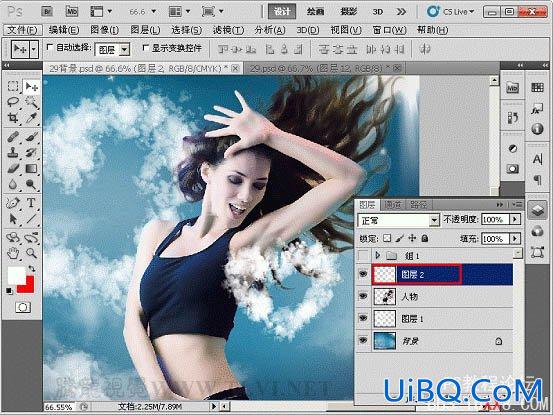
Task: Select the Clone Stamp tool
Action: point(13,152)
